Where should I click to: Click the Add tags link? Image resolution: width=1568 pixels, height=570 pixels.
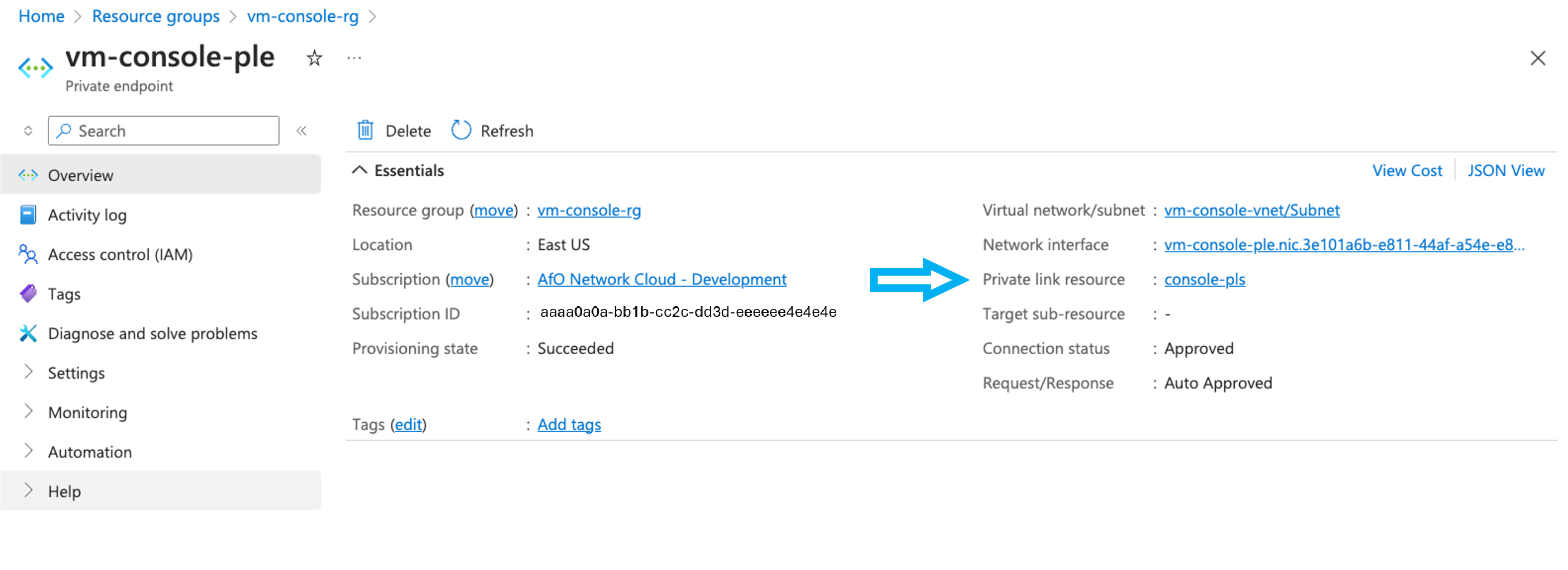pyautogui.click(x=568, y=424)
